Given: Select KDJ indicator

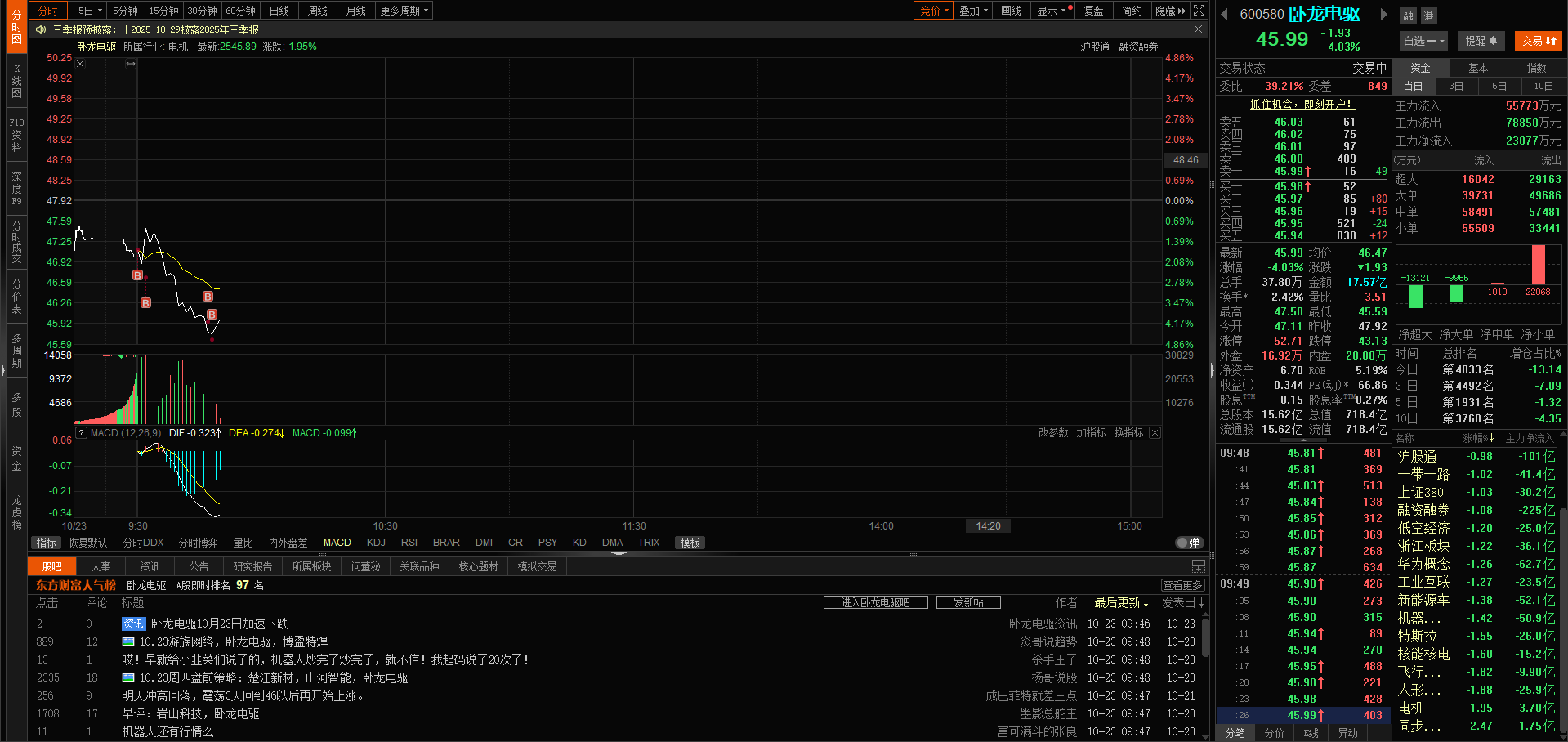Looking at the screenshot, I should pos(376,543).
